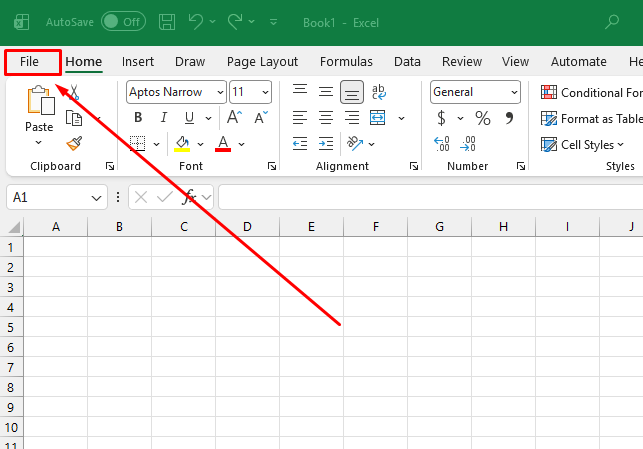This screenshot has width=643, height=449.
Task: Open Customize Quick Access Toolbar menu
Action: click(x=274, y=22)
